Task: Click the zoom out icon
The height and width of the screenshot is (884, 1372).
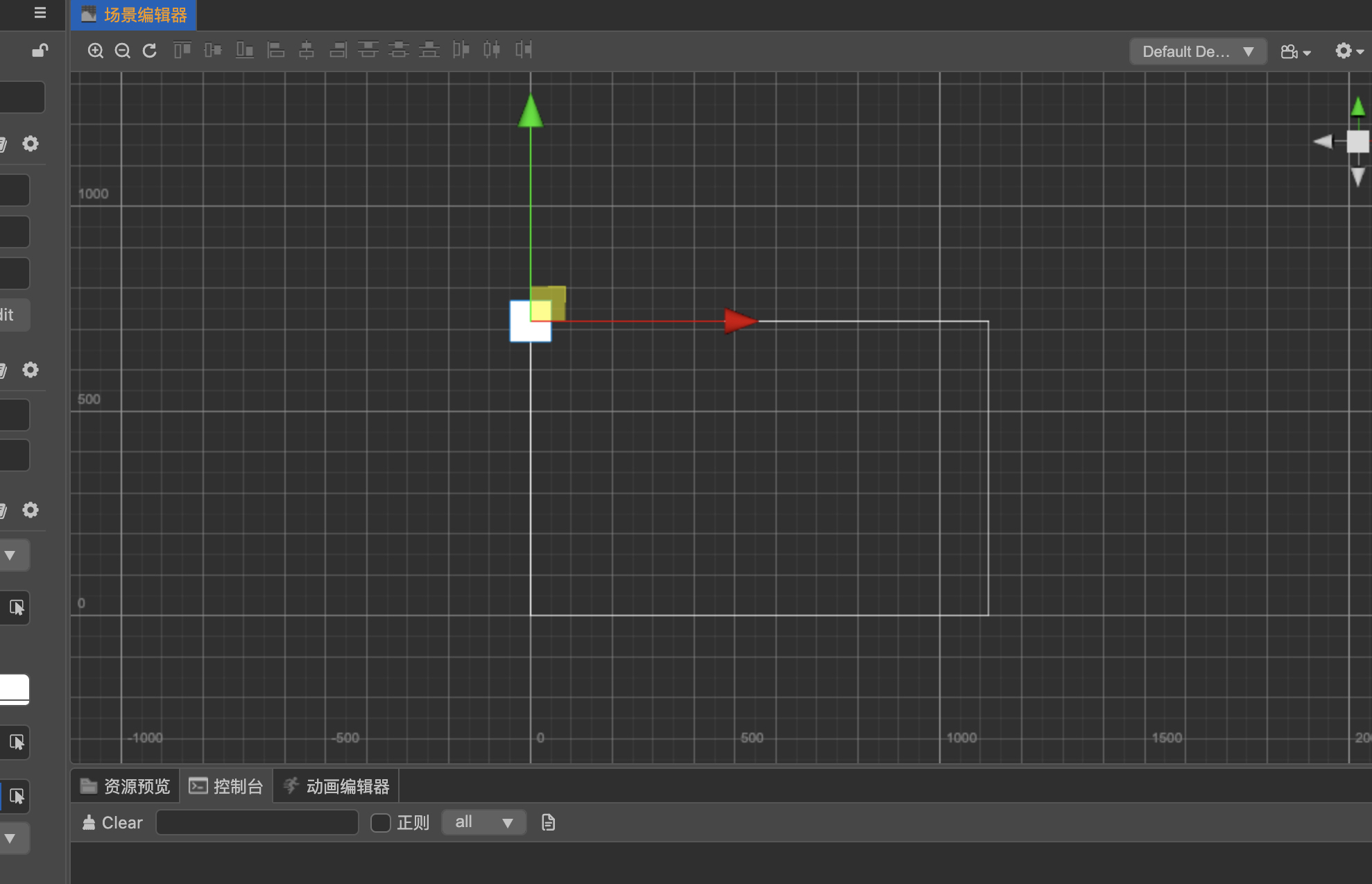Action: (x=123, y=51)
